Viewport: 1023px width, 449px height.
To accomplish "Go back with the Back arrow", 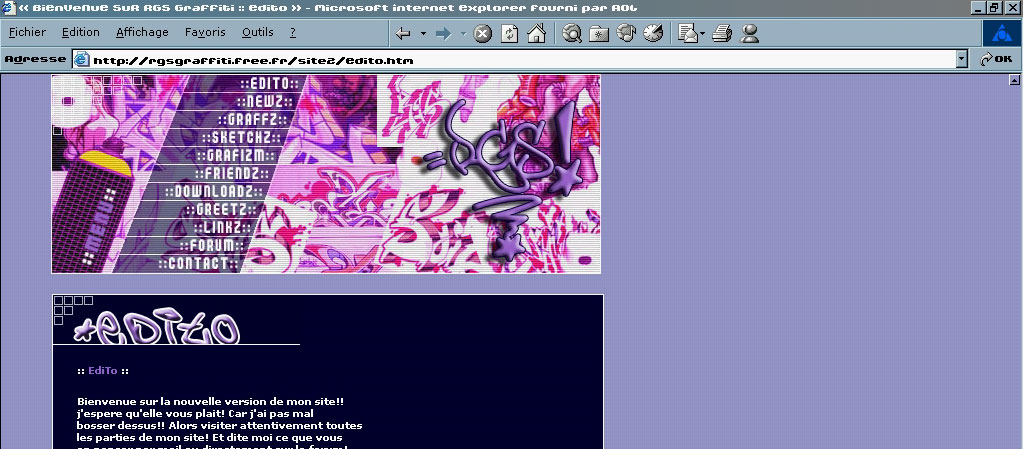I will [x=403, y=33].
